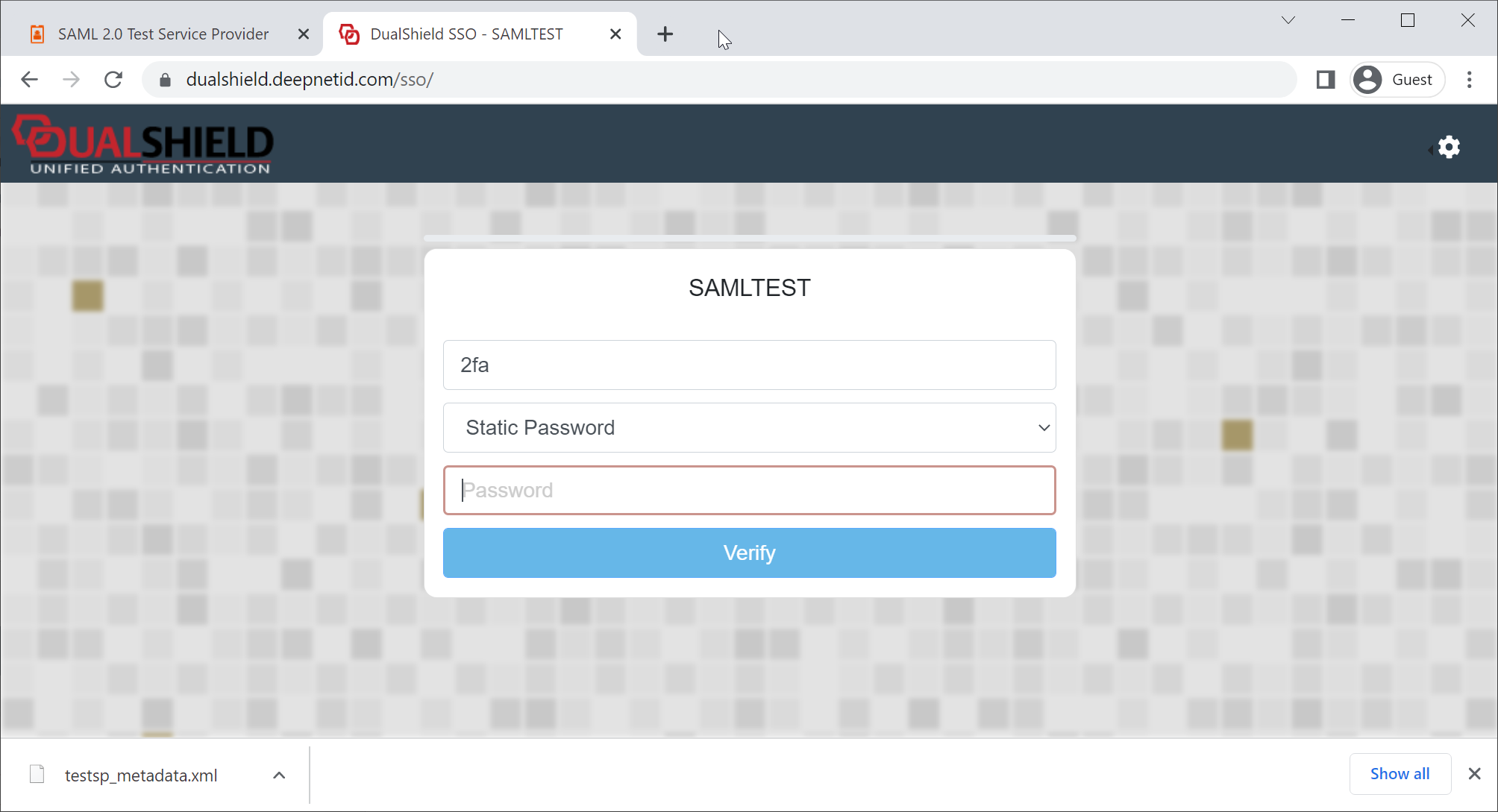Click Show all downloads
The height and width of the screenshot is (812, 1498).
click(x=1400, y=774)
